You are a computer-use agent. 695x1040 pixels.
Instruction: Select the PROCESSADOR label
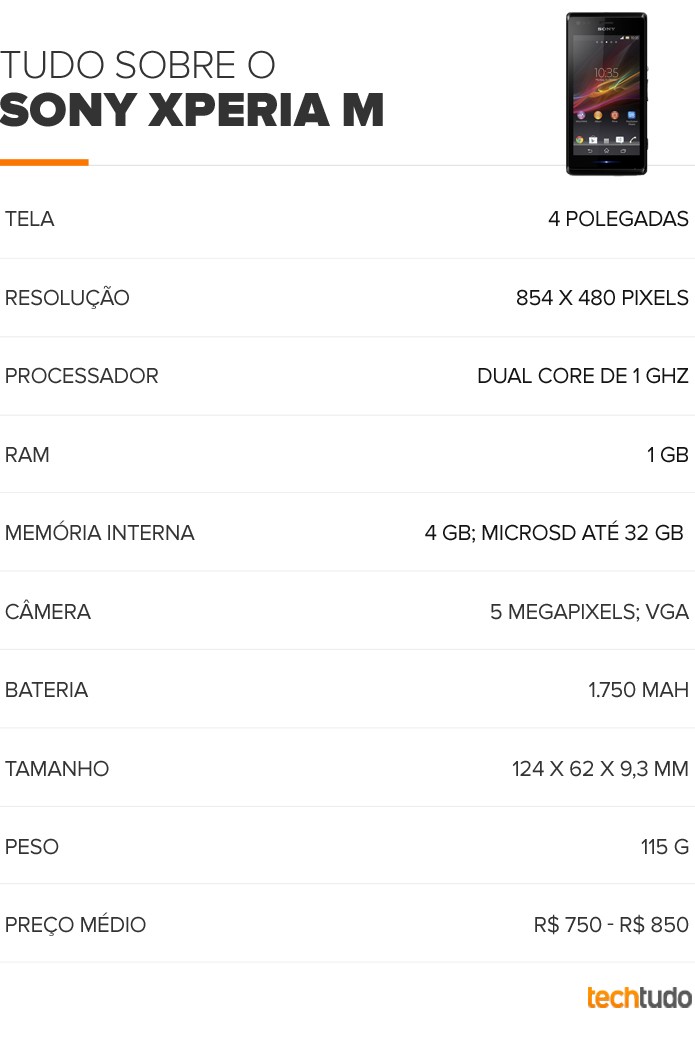82,376
